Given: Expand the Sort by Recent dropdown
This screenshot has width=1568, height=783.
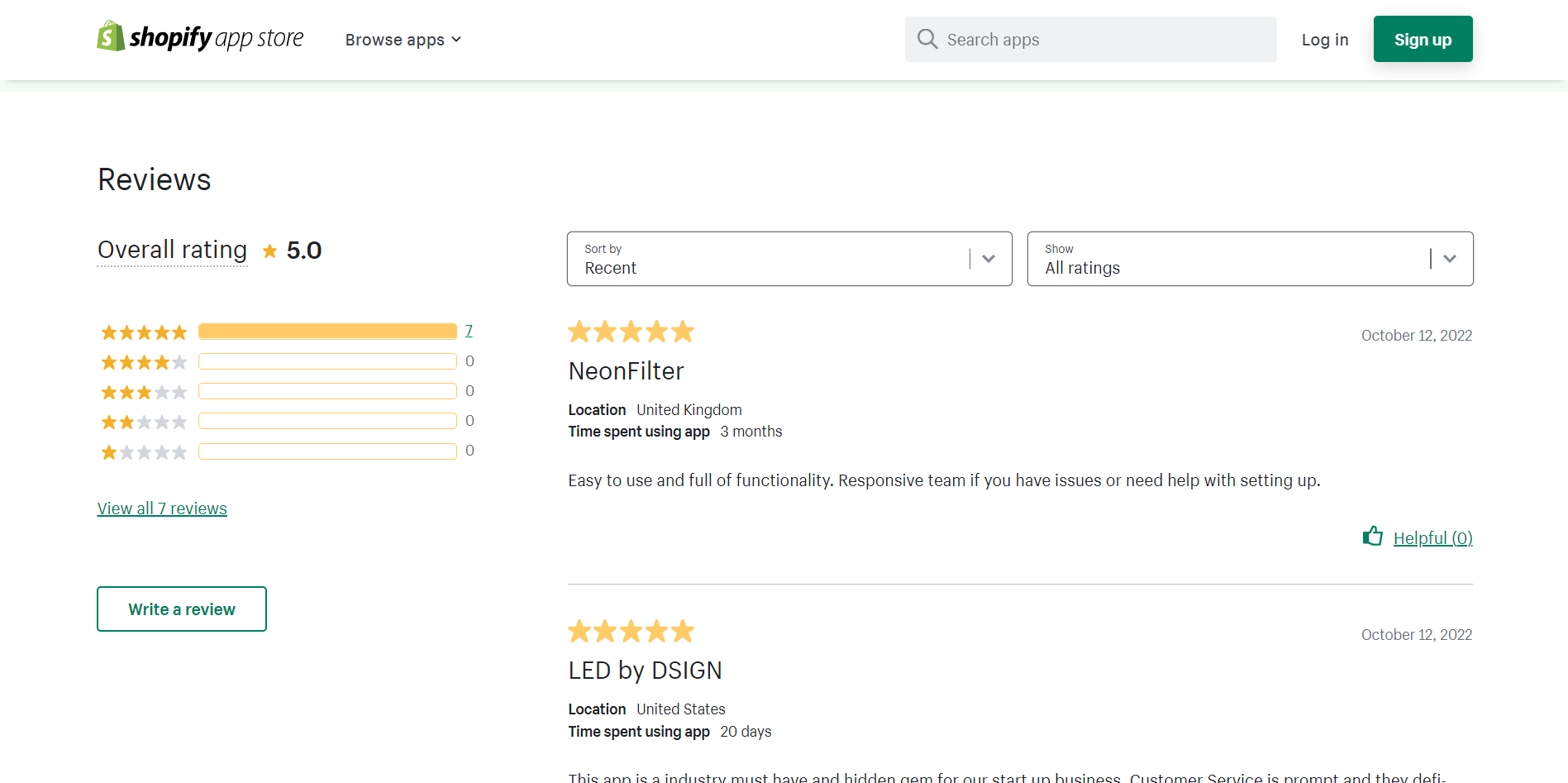Looking at the screenshot, I should [x=789, y=259].
